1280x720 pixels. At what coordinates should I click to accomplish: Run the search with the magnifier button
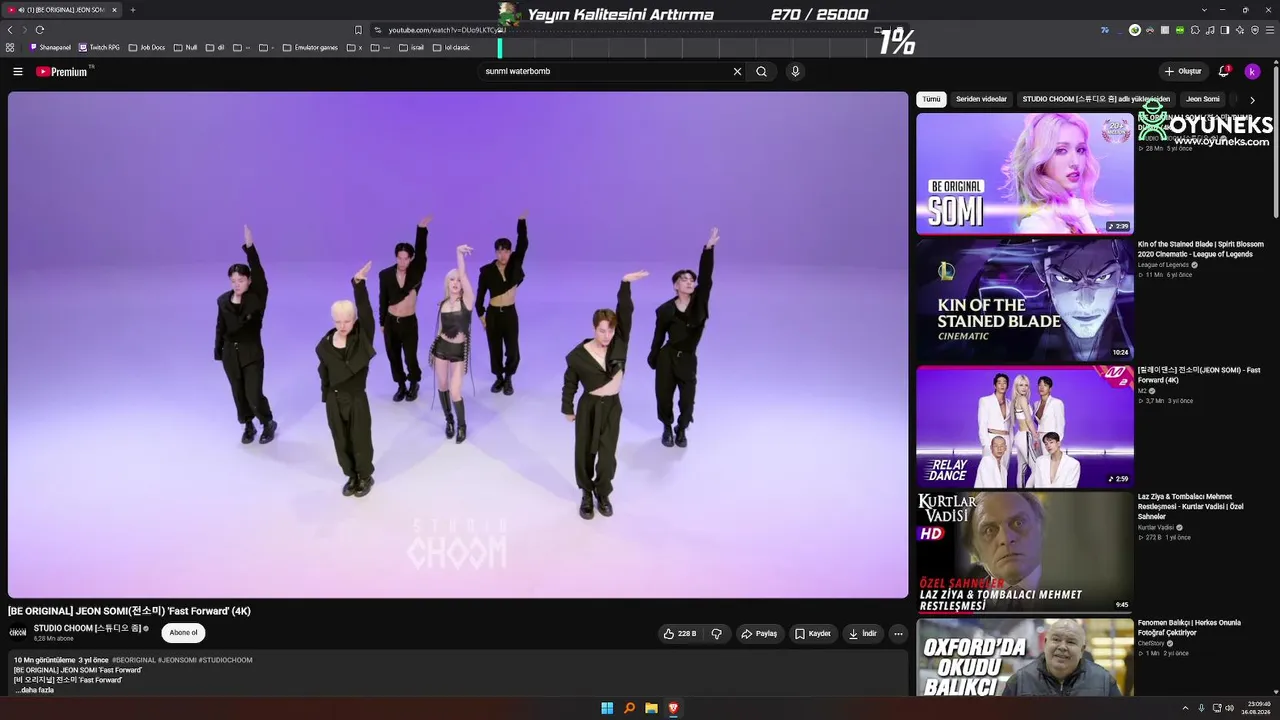(x=762, y=72)
